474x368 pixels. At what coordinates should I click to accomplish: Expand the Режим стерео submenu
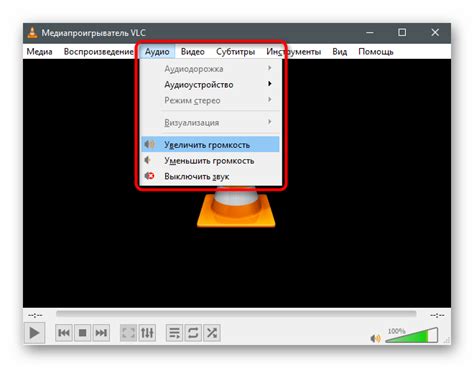click(210, 100)
